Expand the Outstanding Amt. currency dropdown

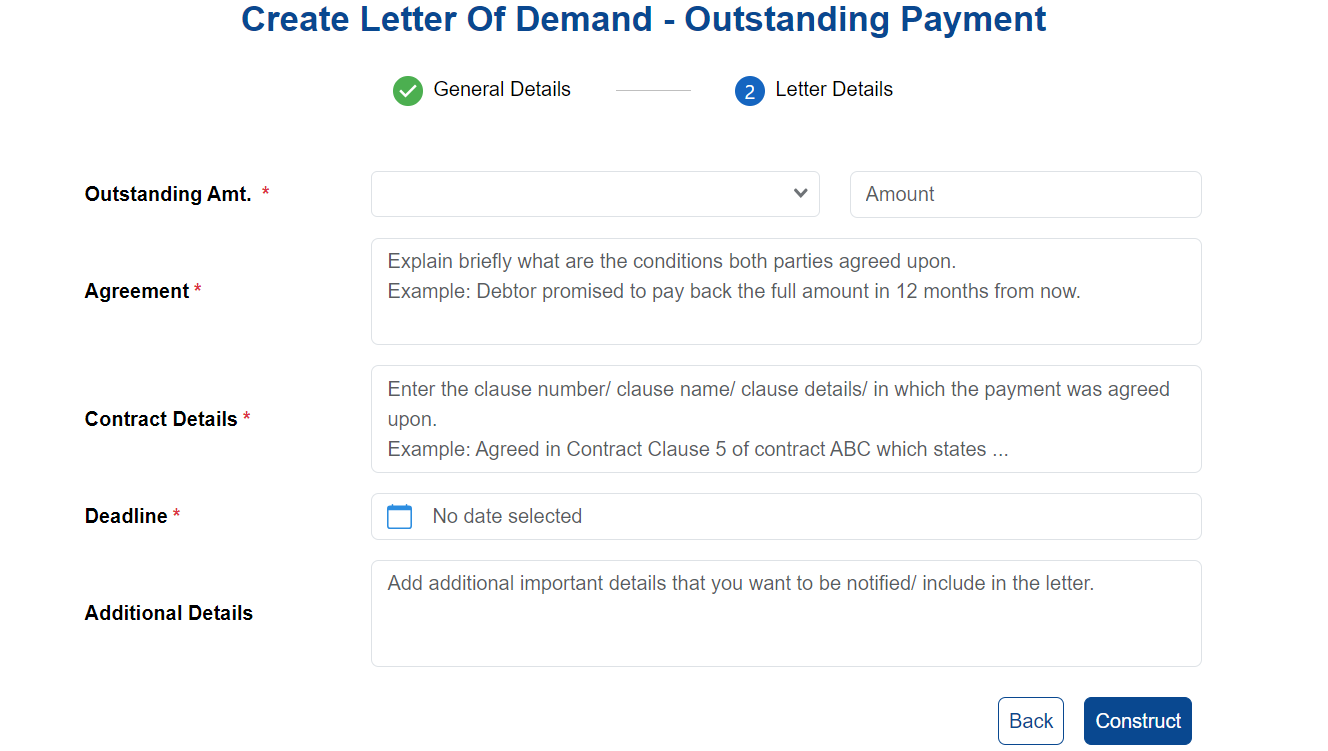click(x=595, y=194)
